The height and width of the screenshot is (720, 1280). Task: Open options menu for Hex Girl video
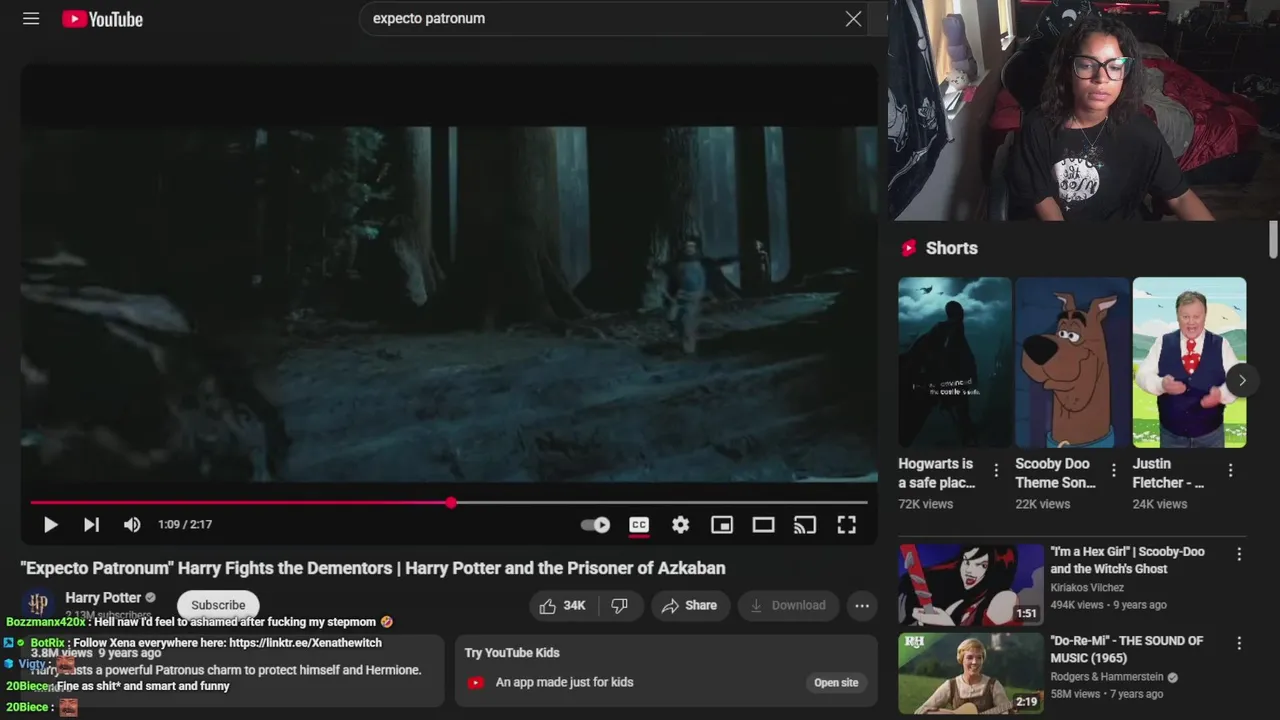[x=1239, y=554]
